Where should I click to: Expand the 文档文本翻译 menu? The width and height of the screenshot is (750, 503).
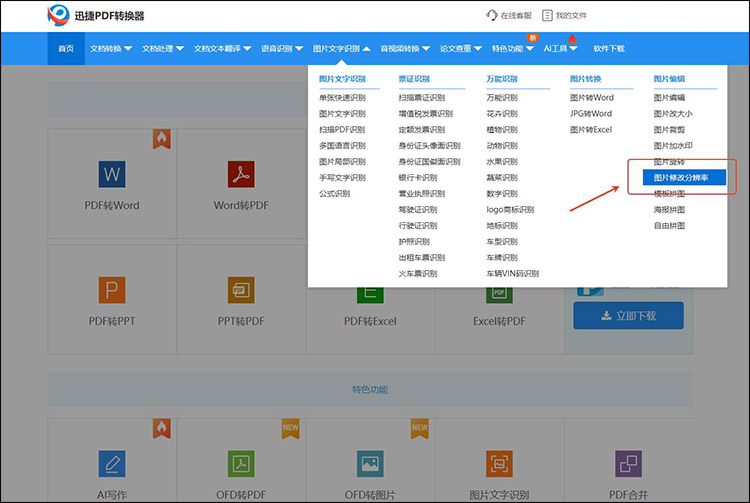(222, 48)
